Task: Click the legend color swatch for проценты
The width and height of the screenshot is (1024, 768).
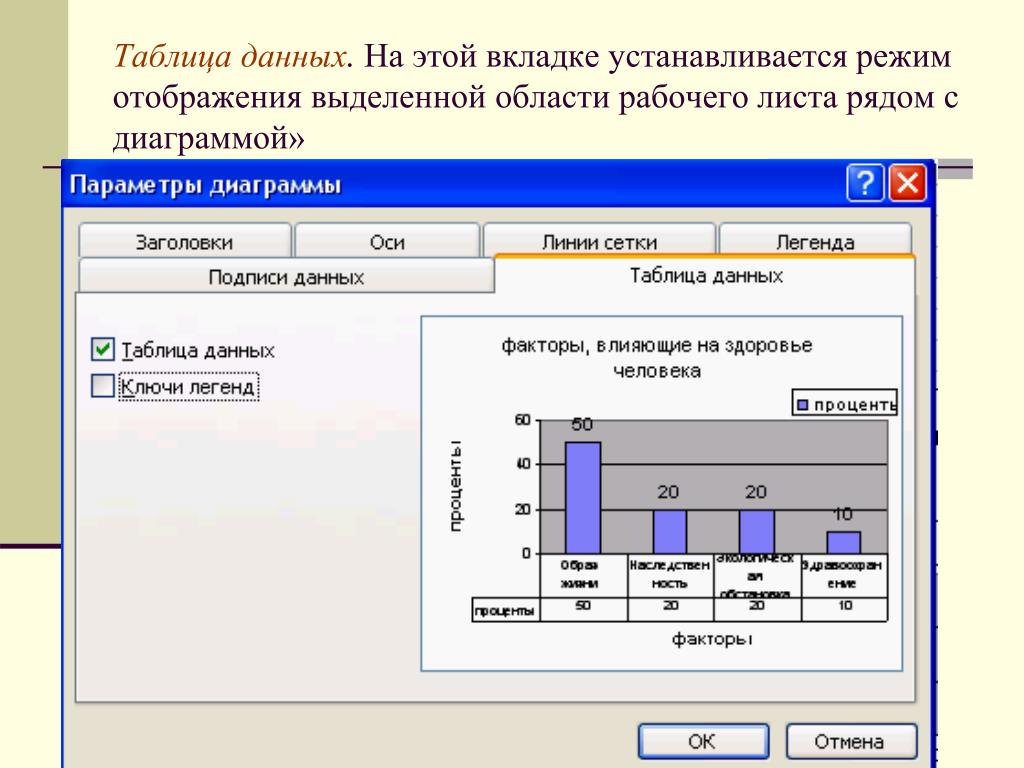Action: pos(803,405)
